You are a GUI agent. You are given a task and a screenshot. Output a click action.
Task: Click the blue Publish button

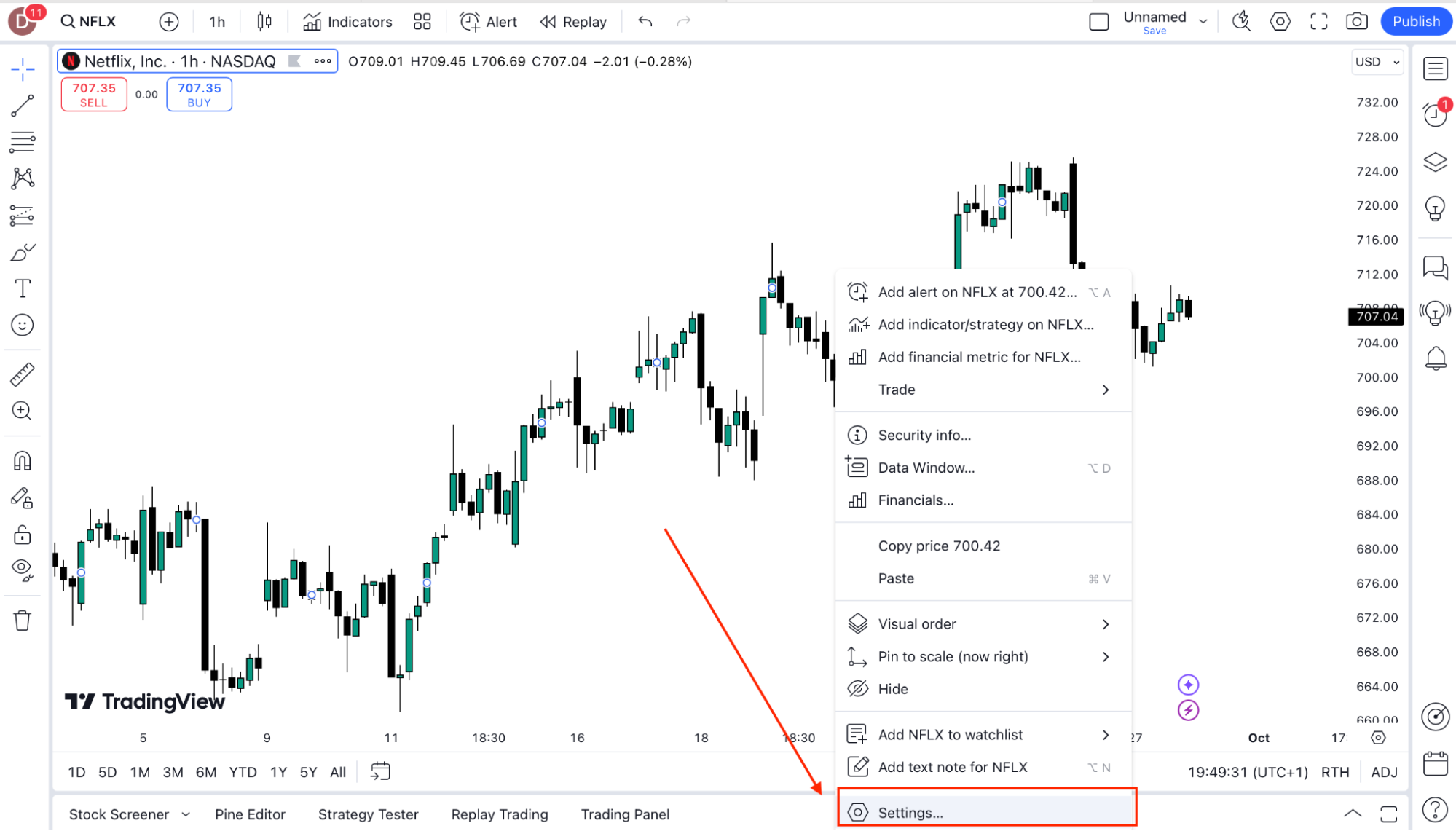(x=1416, y=21)
